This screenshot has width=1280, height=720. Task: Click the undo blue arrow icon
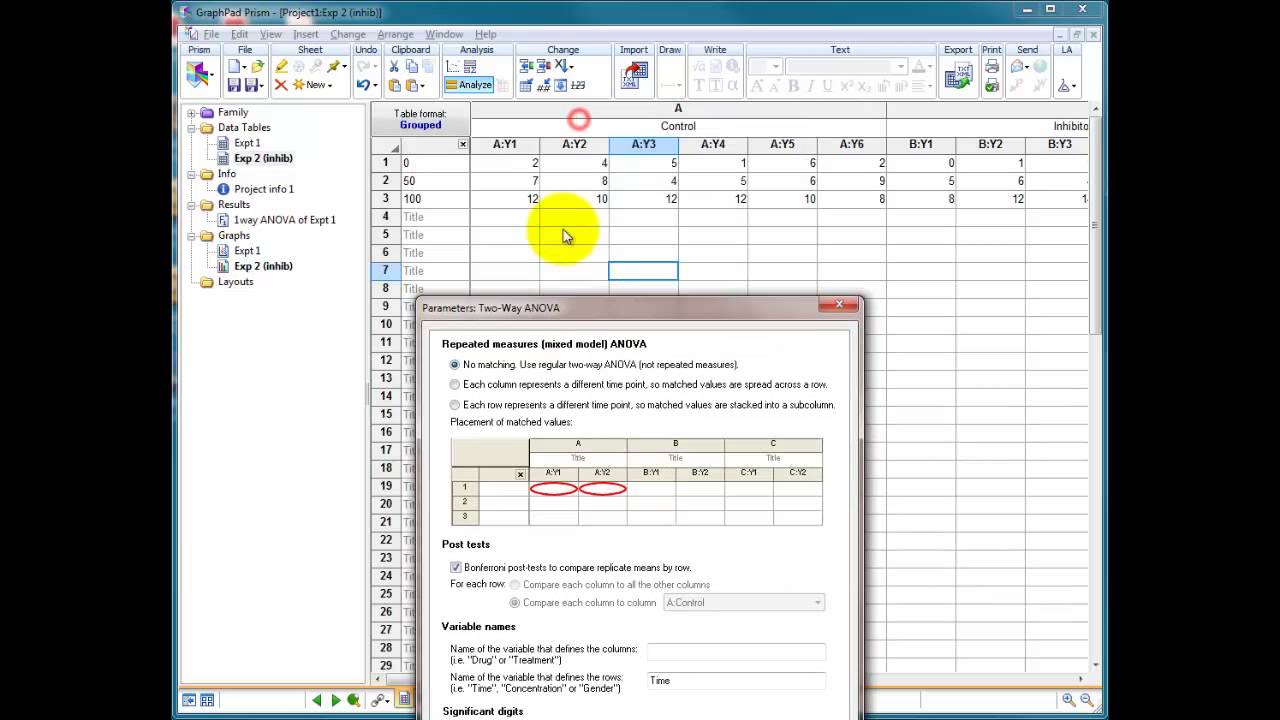click(x=363, y=85)
